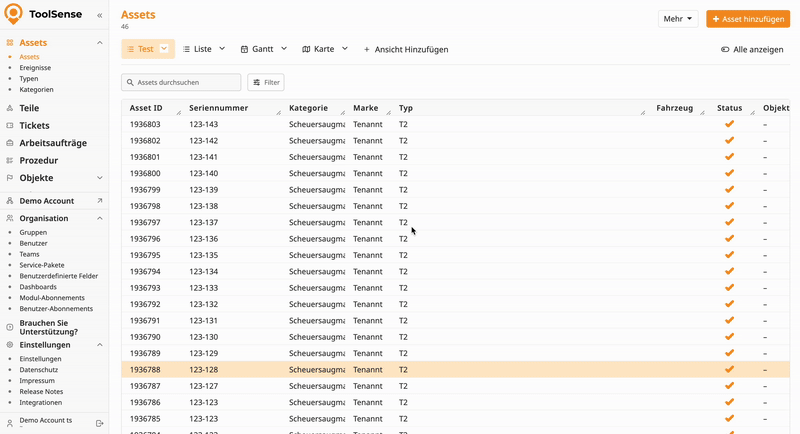The width and height of the screenshot is (800, 434).
Task: Click the Teile sidebar icon
Action: click(x=10, y=108)
